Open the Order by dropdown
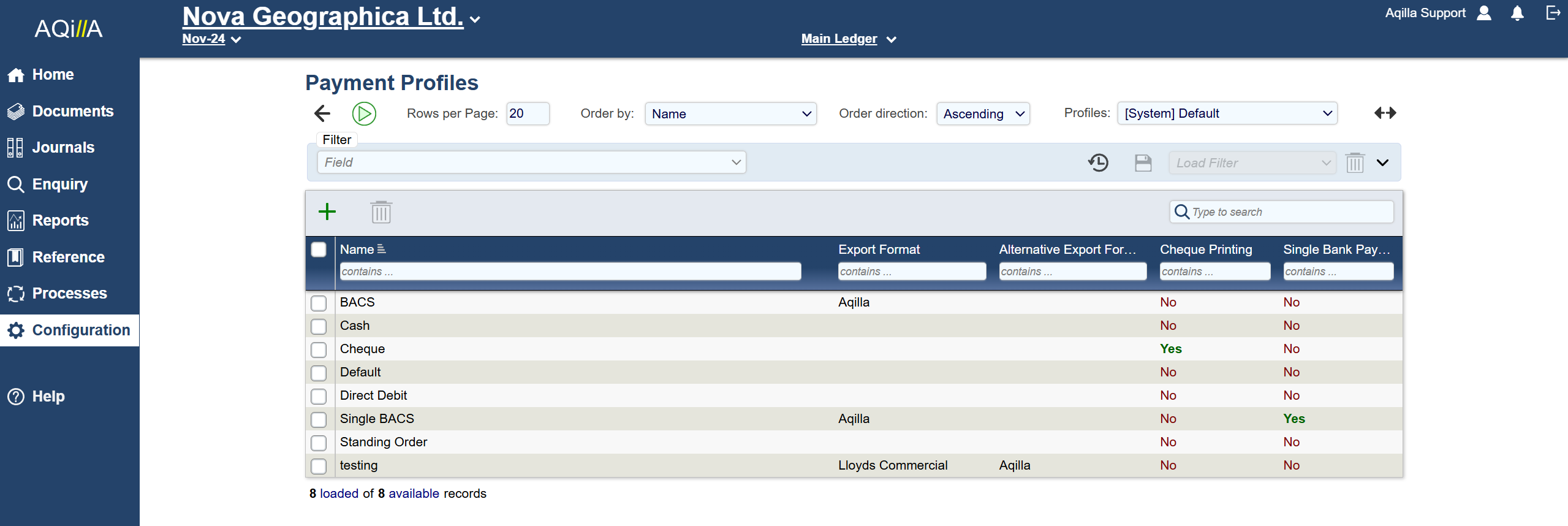Viewport: 1568px width, 526px height. (x=730, y=114)
